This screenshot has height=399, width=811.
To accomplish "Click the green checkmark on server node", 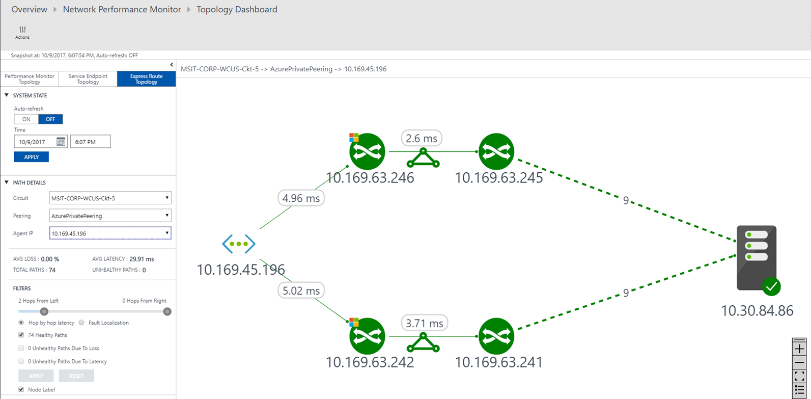I will coord(771,286).
